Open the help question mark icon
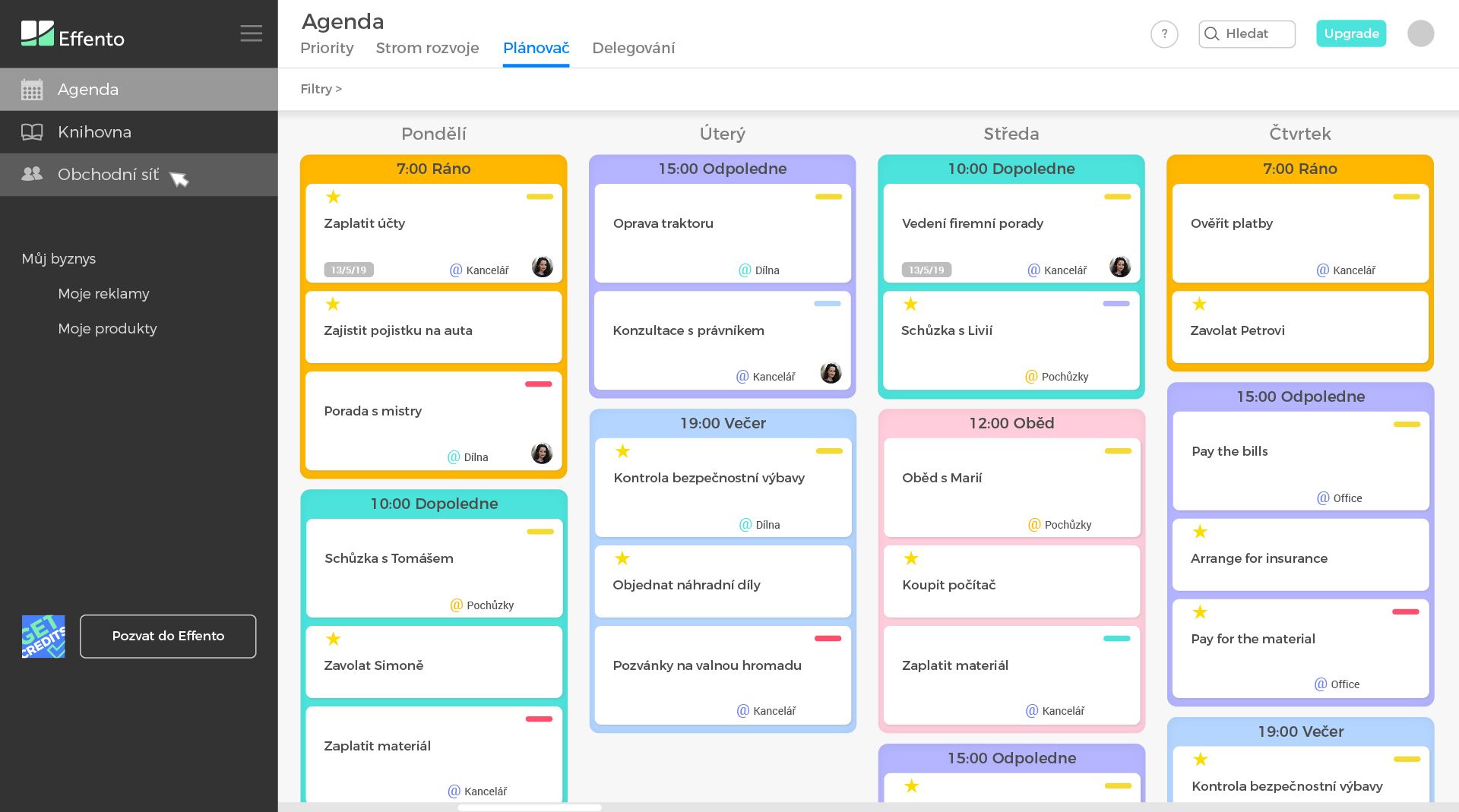The width and height of the screenshot is (1459, 812). 1163,34
